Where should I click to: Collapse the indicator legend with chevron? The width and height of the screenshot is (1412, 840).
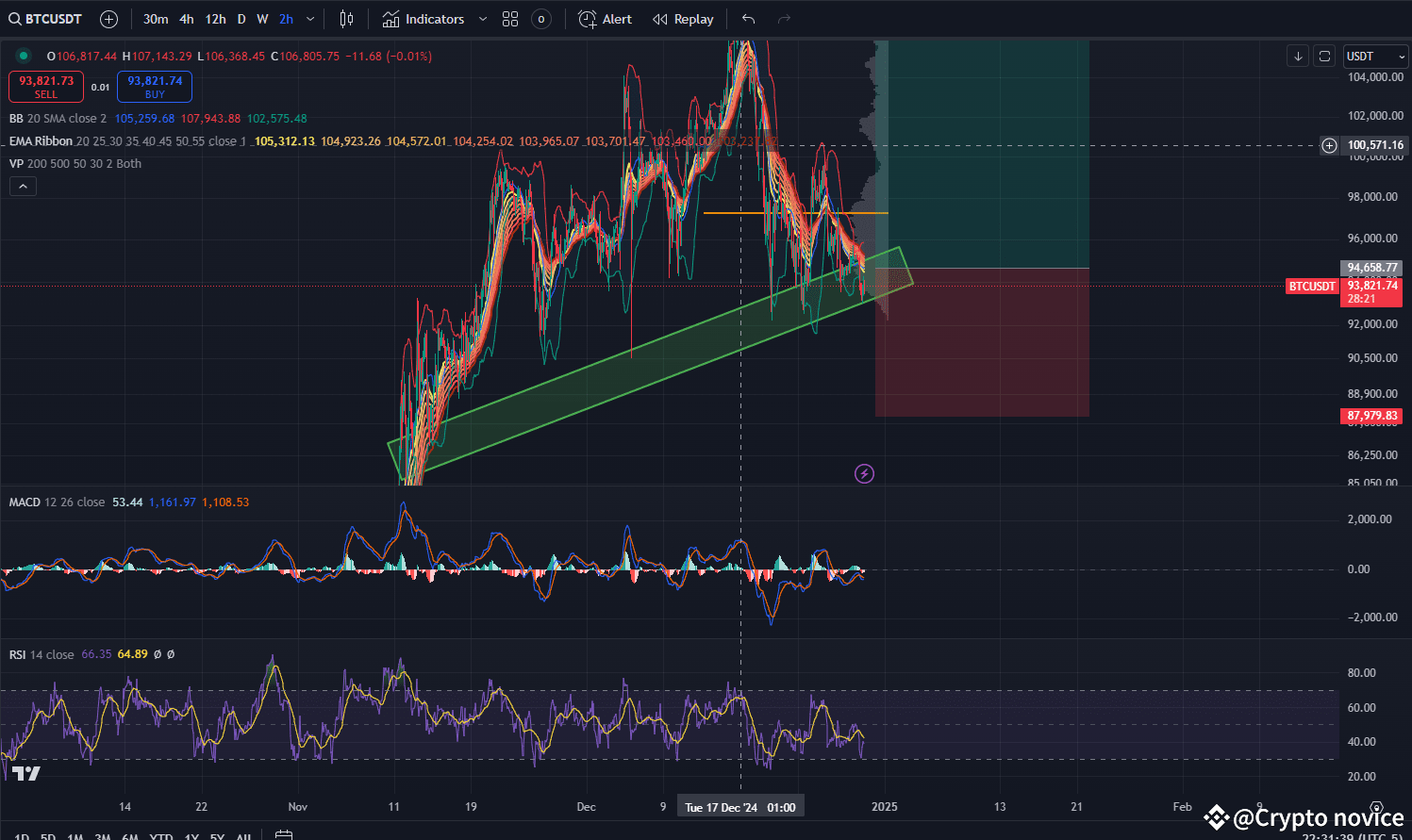23,187
